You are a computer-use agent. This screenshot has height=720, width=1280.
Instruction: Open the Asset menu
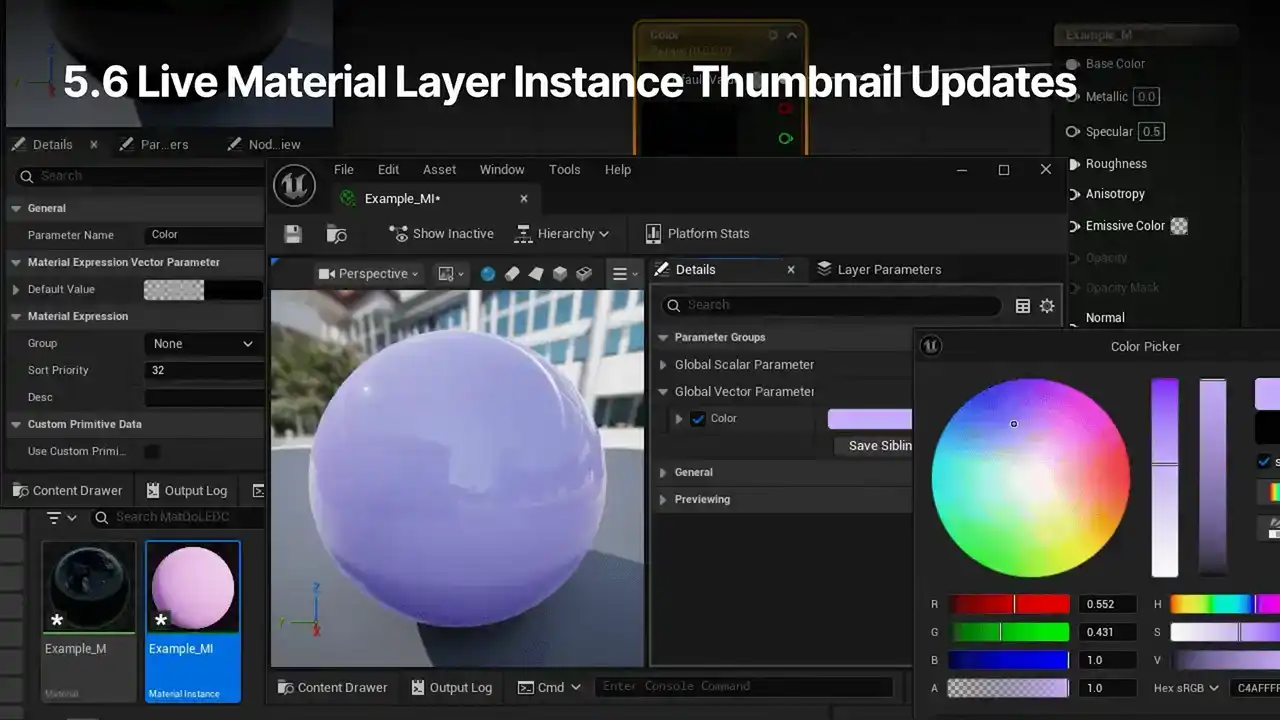click(x=439, y=170)
